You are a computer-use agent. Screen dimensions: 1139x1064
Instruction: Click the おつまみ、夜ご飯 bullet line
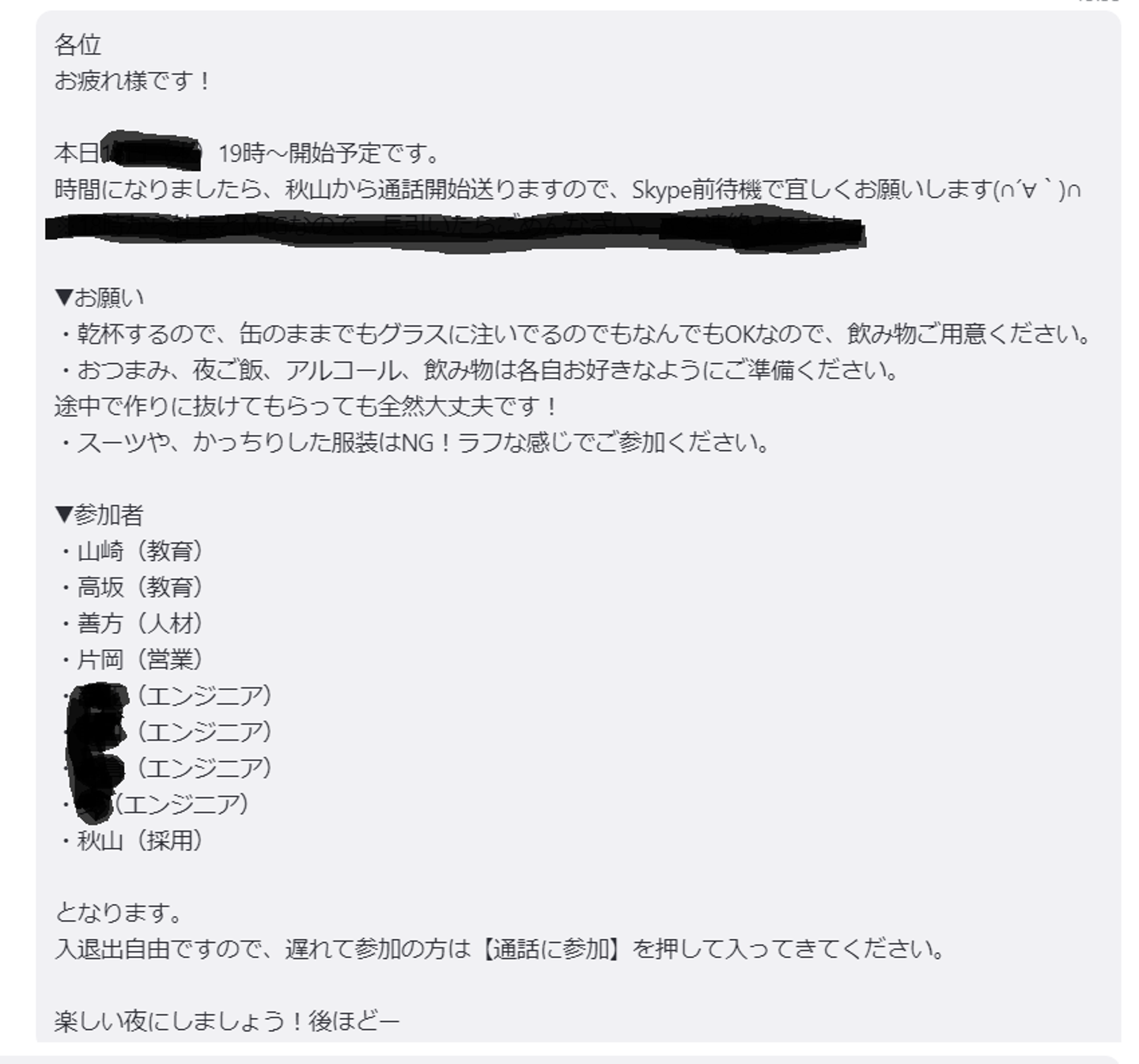[478, 370]
